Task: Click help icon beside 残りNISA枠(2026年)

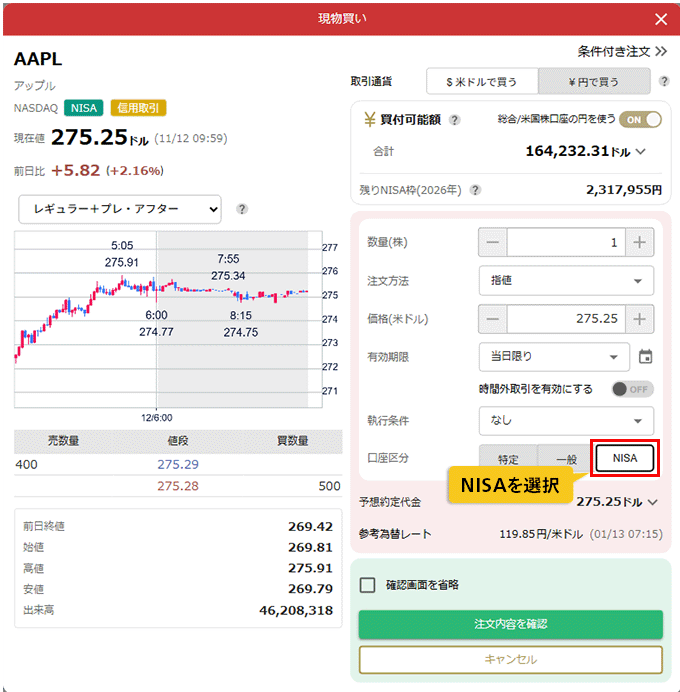Action: 475,190
